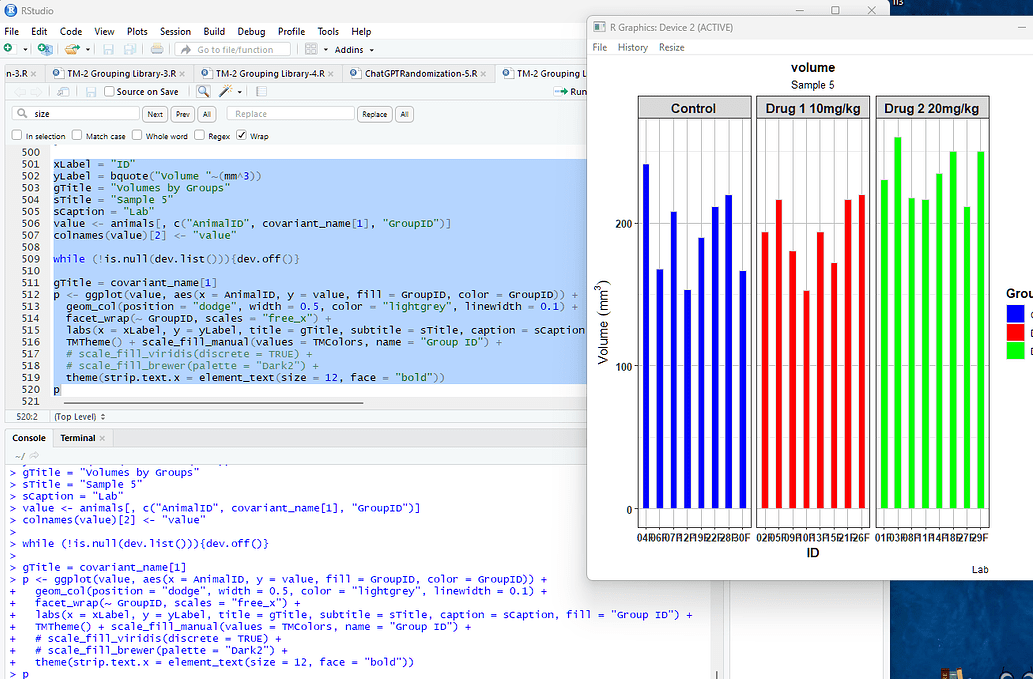Print the current source file
1033x679 pixels.
(155, 49)
